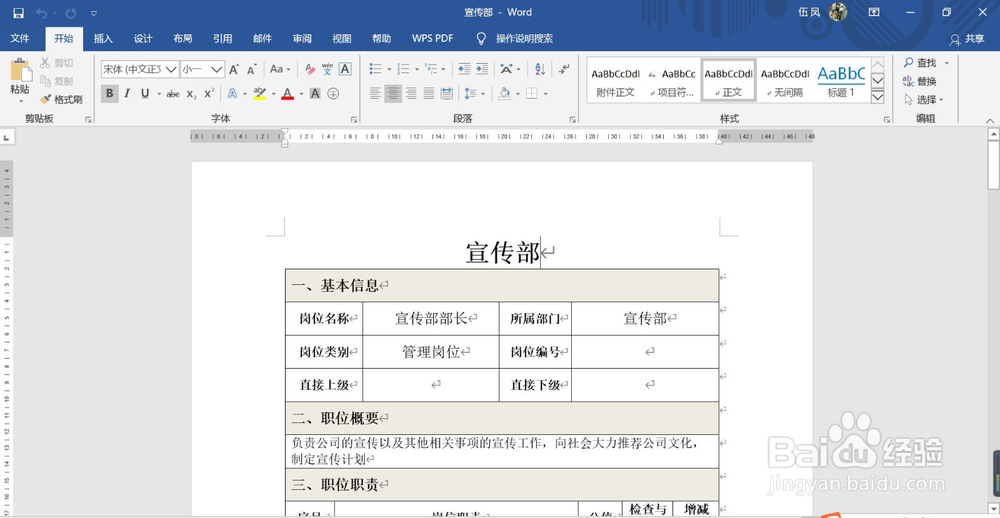1000x518 pixels.
Task: Switch to the Review (审阅) tab
Action: pos(302,39)
